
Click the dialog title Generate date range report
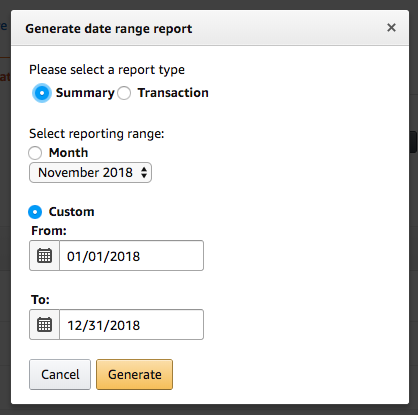pos(109,29)
